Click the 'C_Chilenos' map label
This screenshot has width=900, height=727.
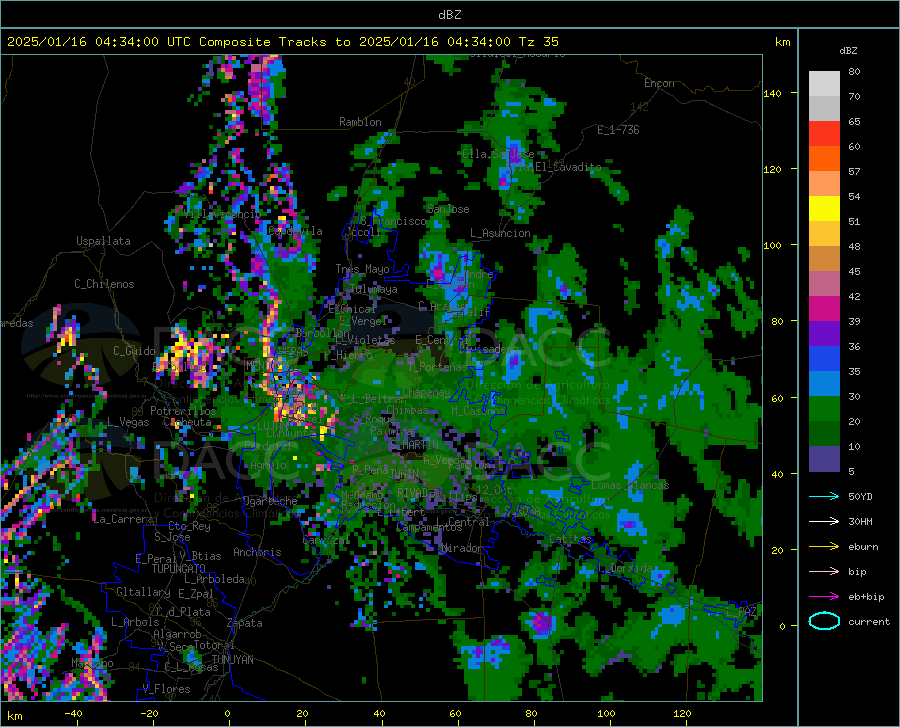click(x=104, y=284)
